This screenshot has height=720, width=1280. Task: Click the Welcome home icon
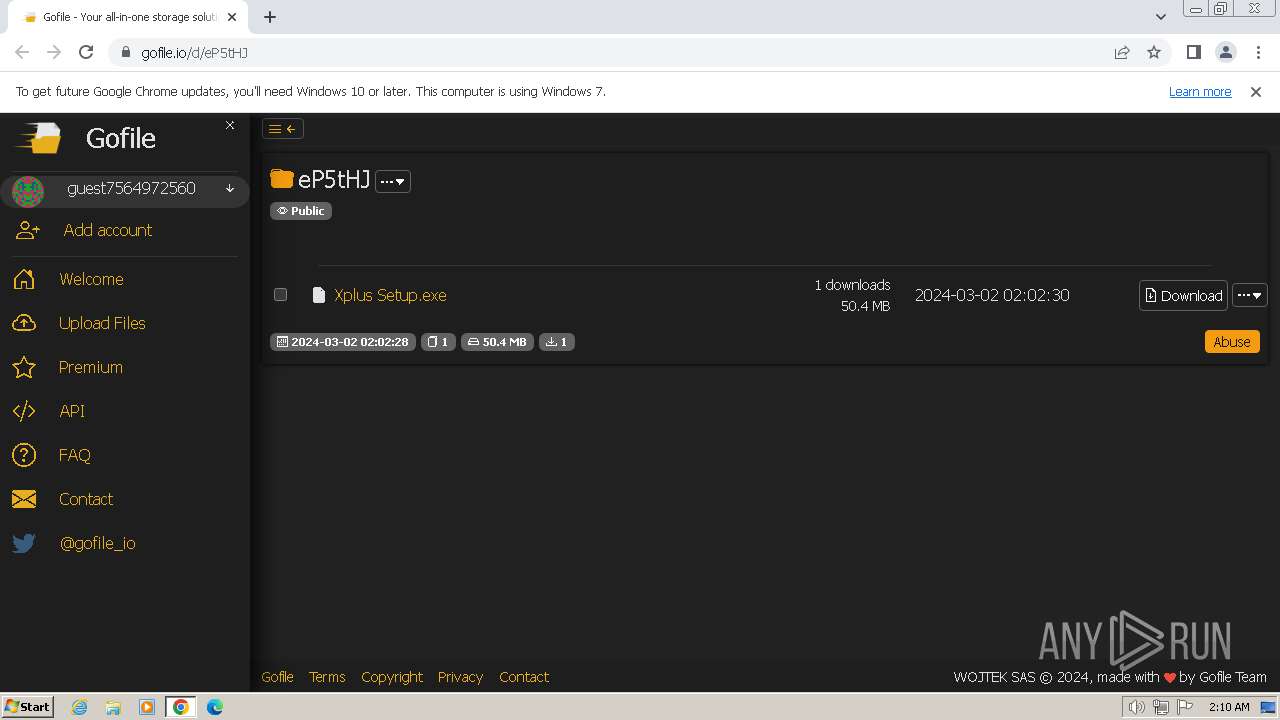click(24, 279)
